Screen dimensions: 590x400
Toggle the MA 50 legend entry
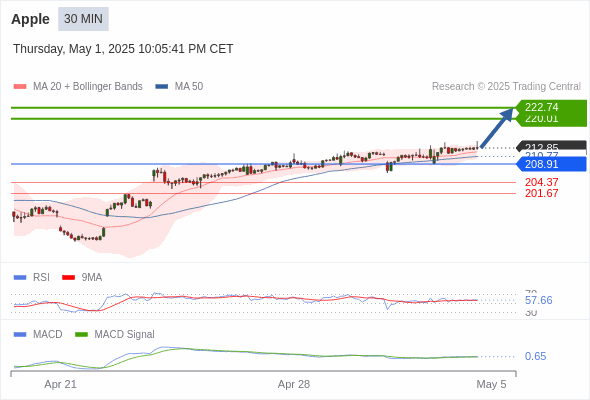tap(179, 87)
